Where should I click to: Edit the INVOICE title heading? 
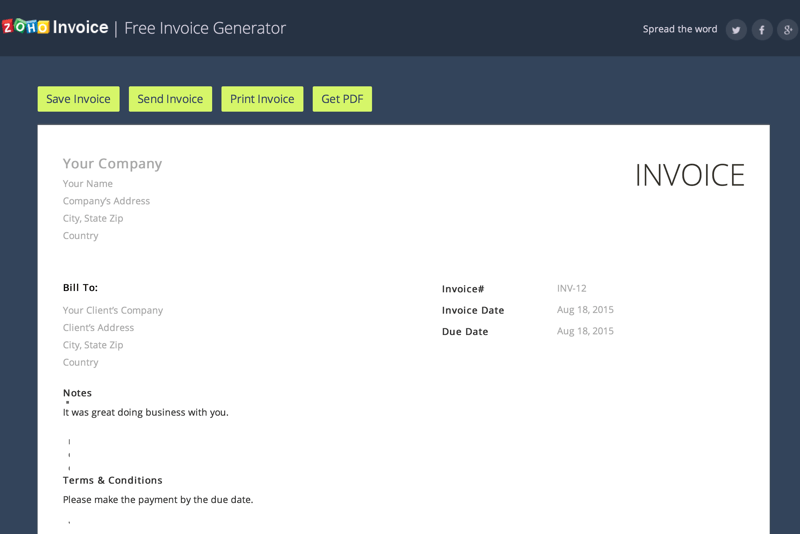pos(690,175)
